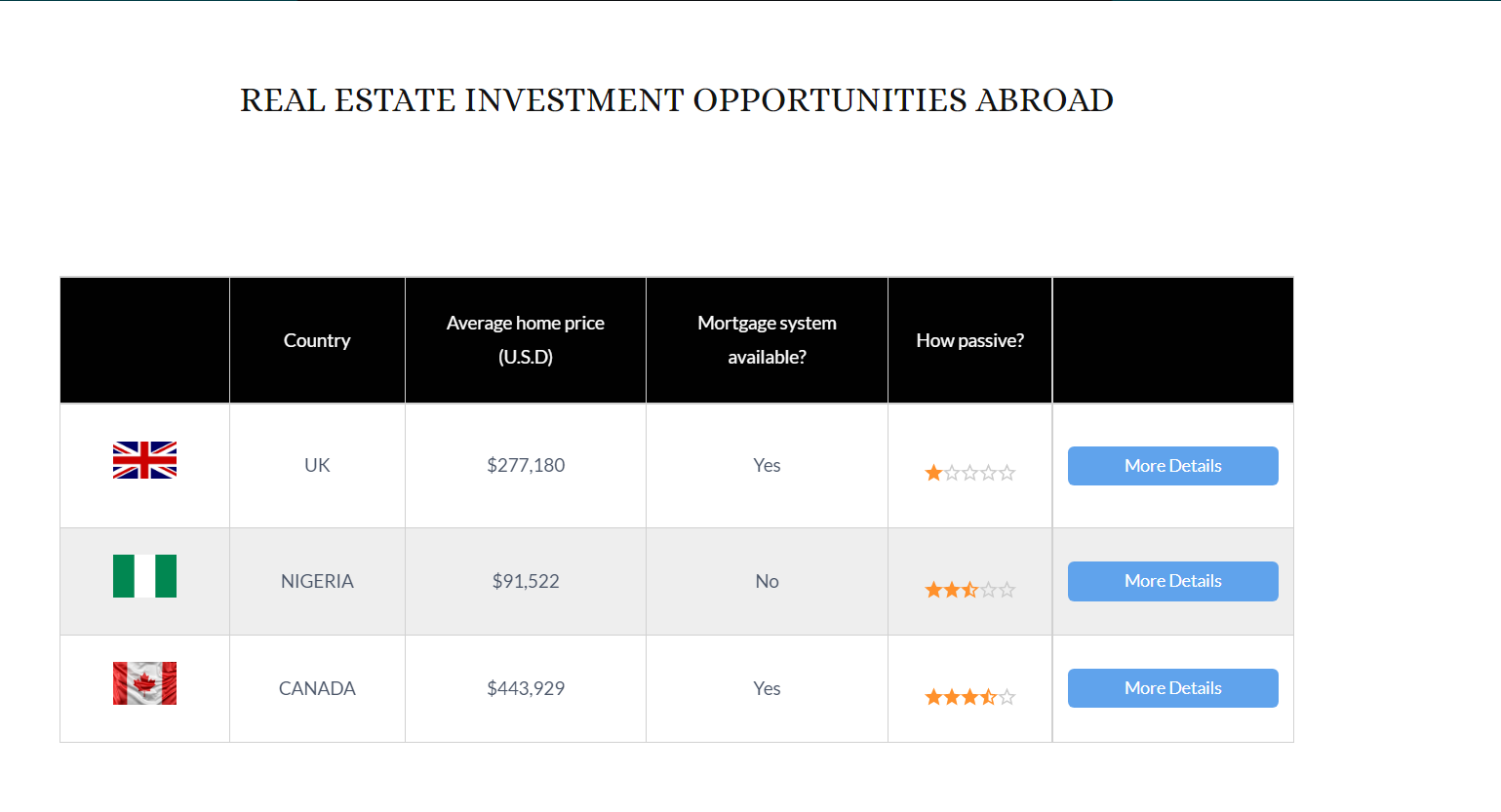Click the Country column header

tap(317, 340)
